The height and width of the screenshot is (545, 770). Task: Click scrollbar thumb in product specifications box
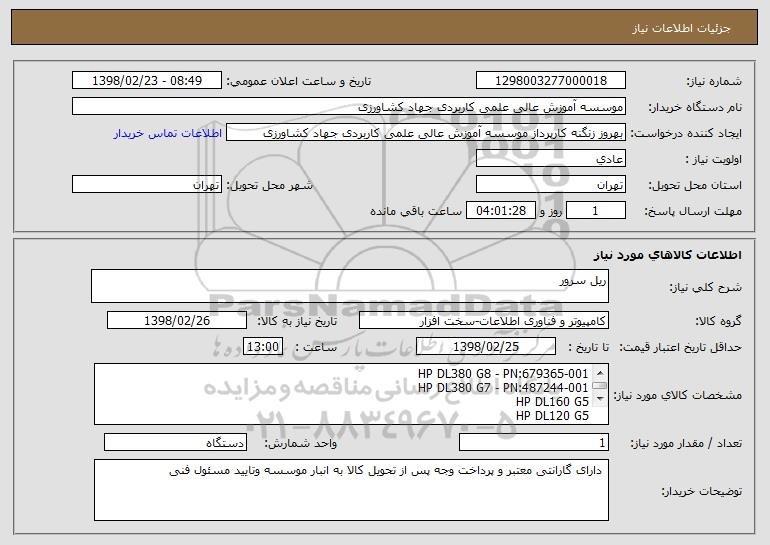[x=600, y=386]
